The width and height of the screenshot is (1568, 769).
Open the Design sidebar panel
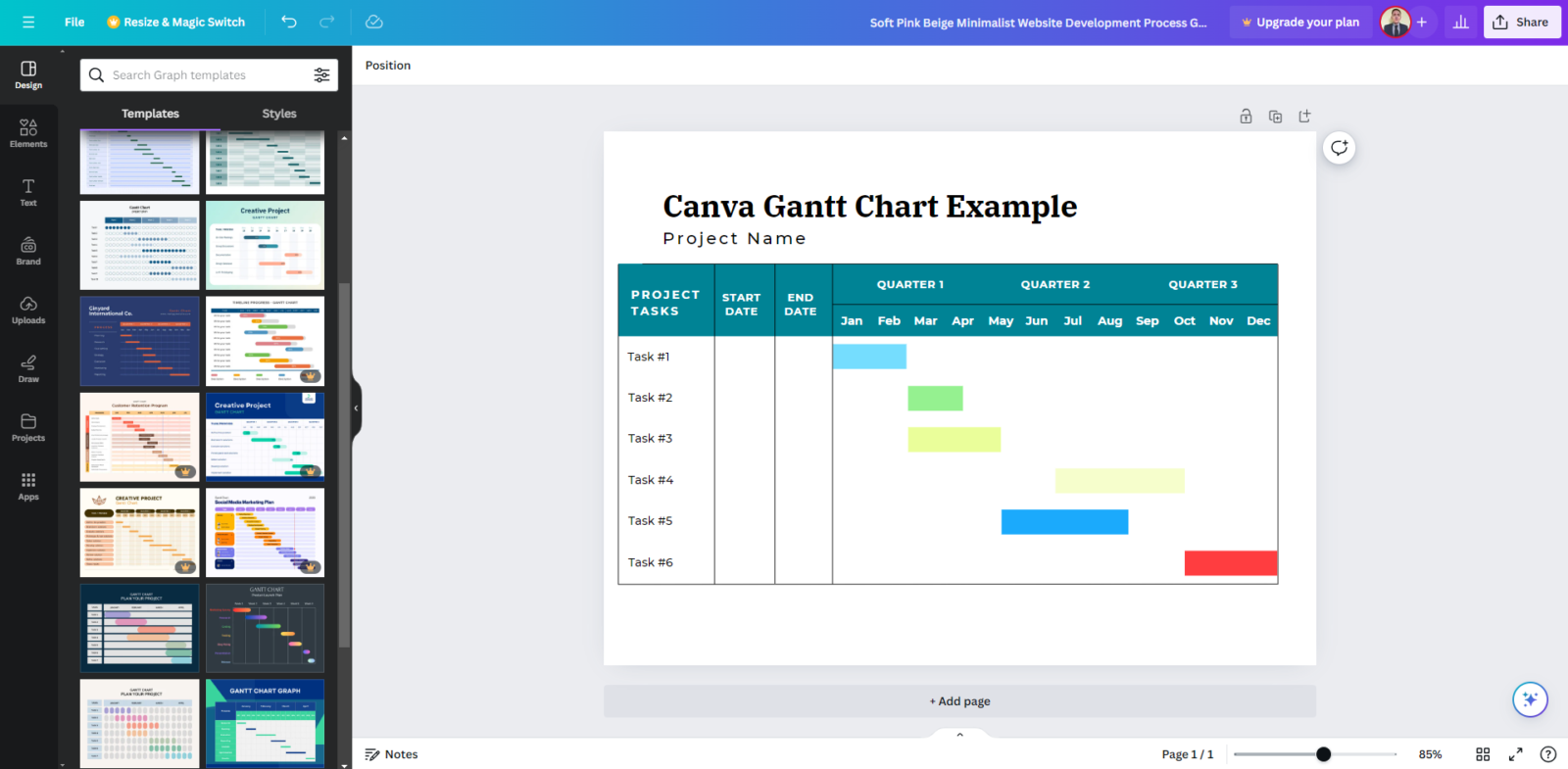pyautogui.click(x=28, y=75)
